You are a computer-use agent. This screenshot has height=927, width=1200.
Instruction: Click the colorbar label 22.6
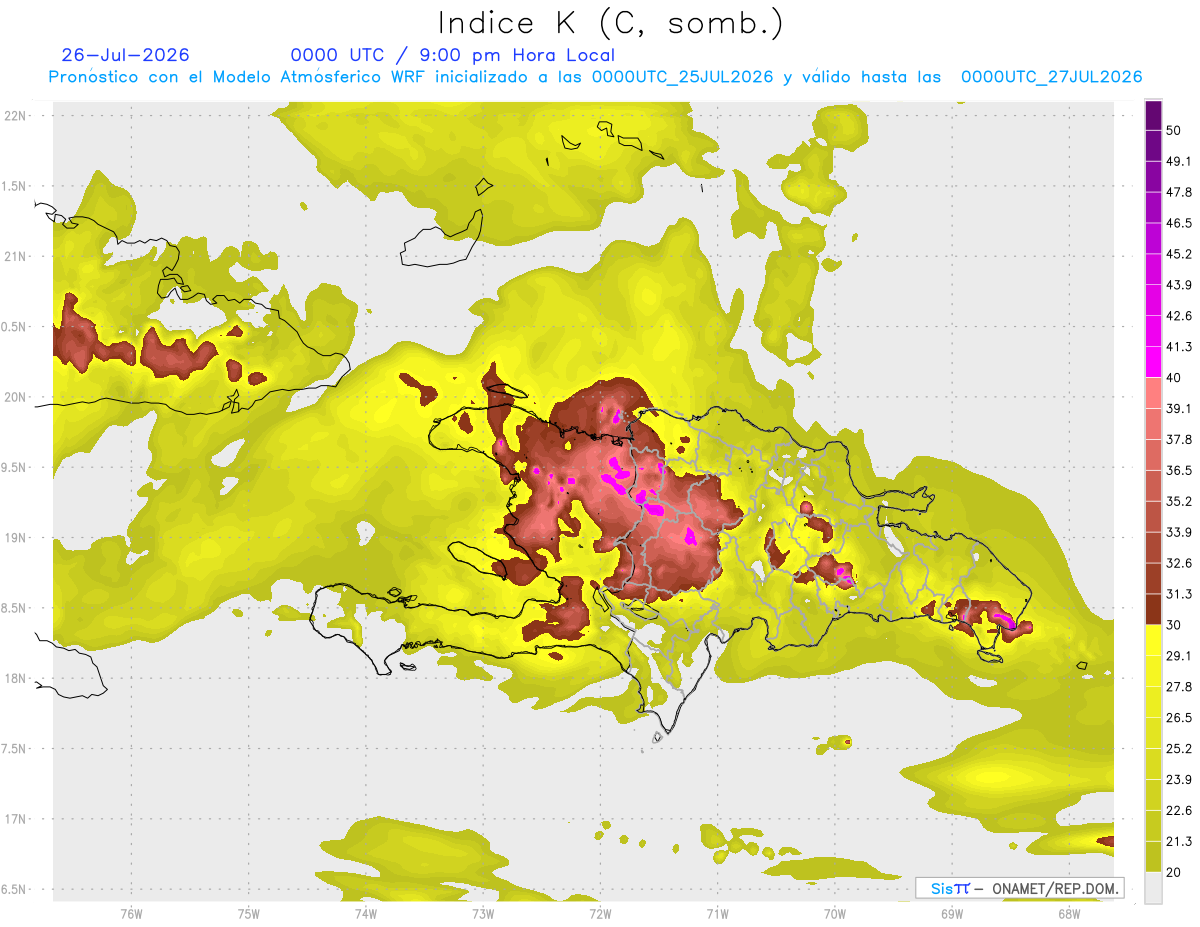(x=1179, y=810)
